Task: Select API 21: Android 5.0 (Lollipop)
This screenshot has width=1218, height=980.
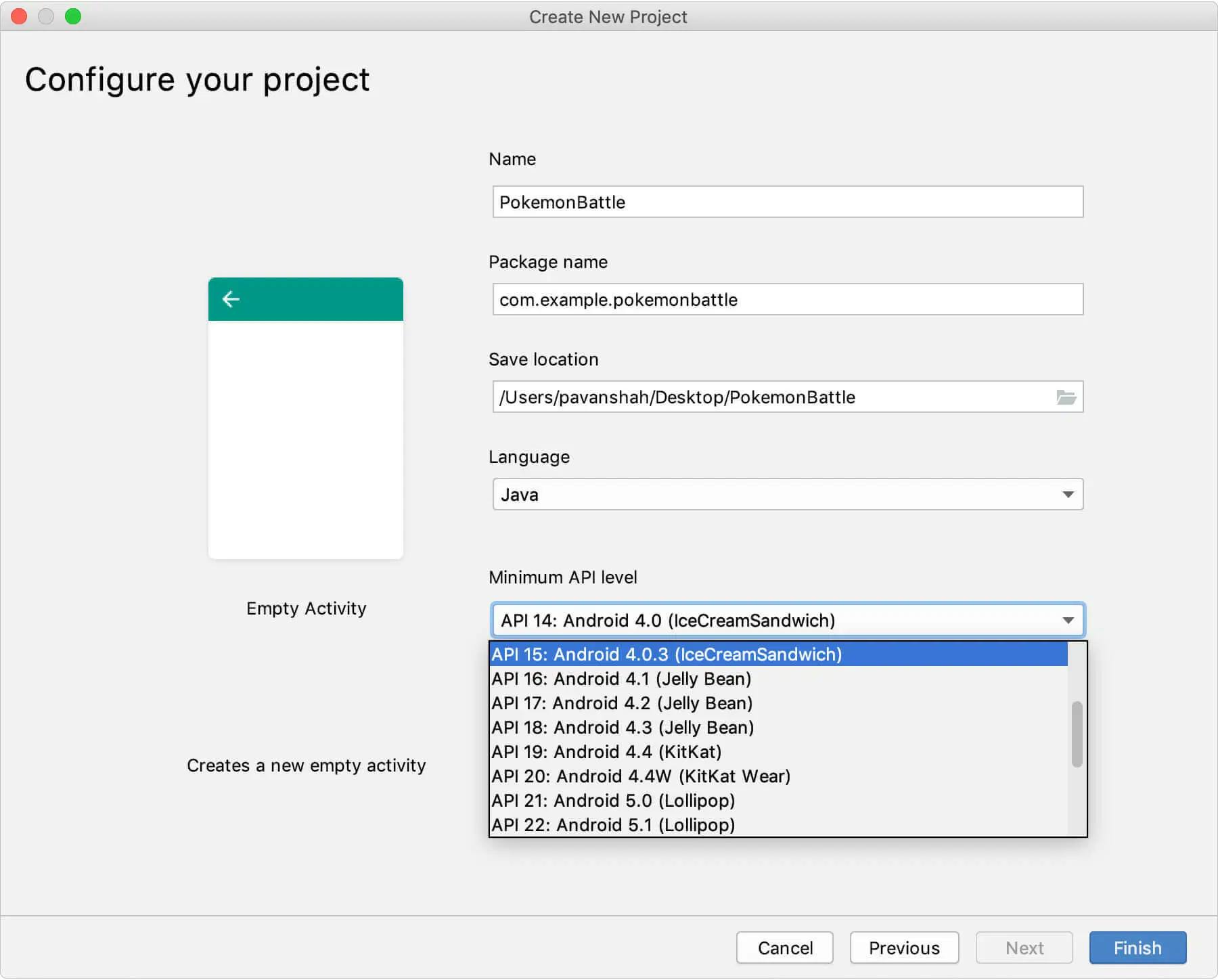Action: click(x=778, y=801)
